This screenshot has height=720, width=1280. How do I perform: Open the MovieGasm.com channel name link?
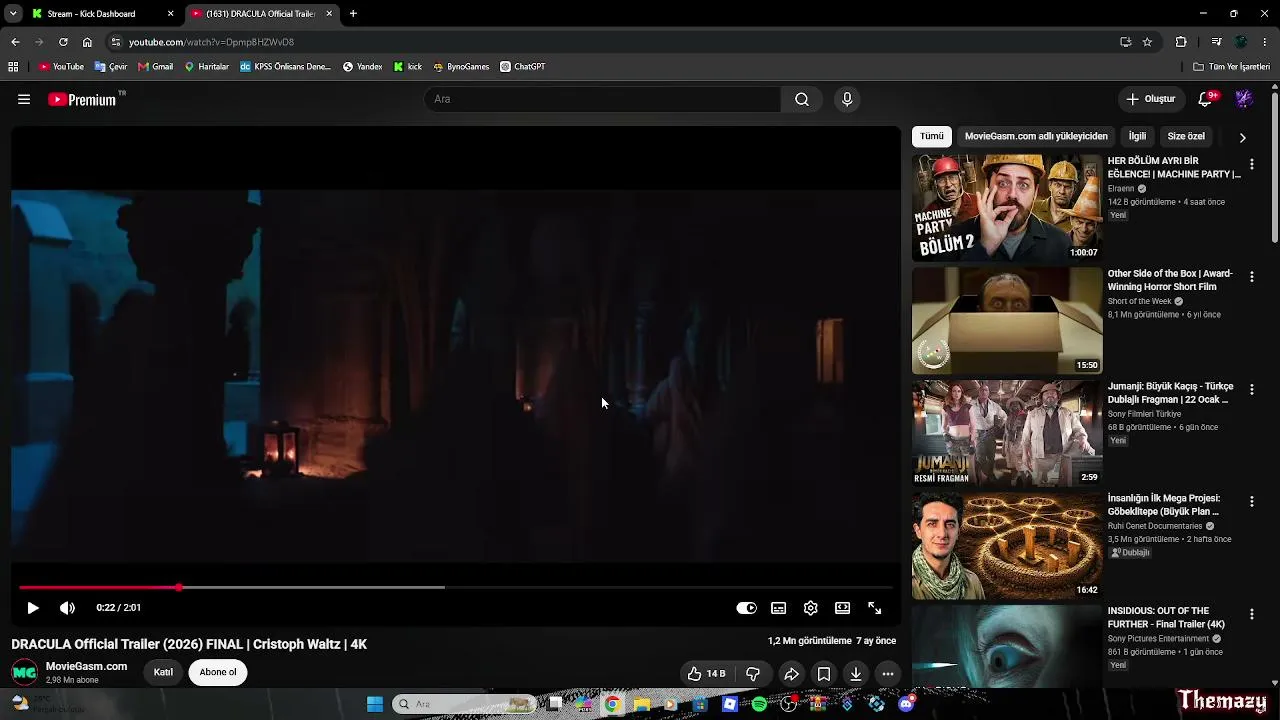[x=87, y=667]
